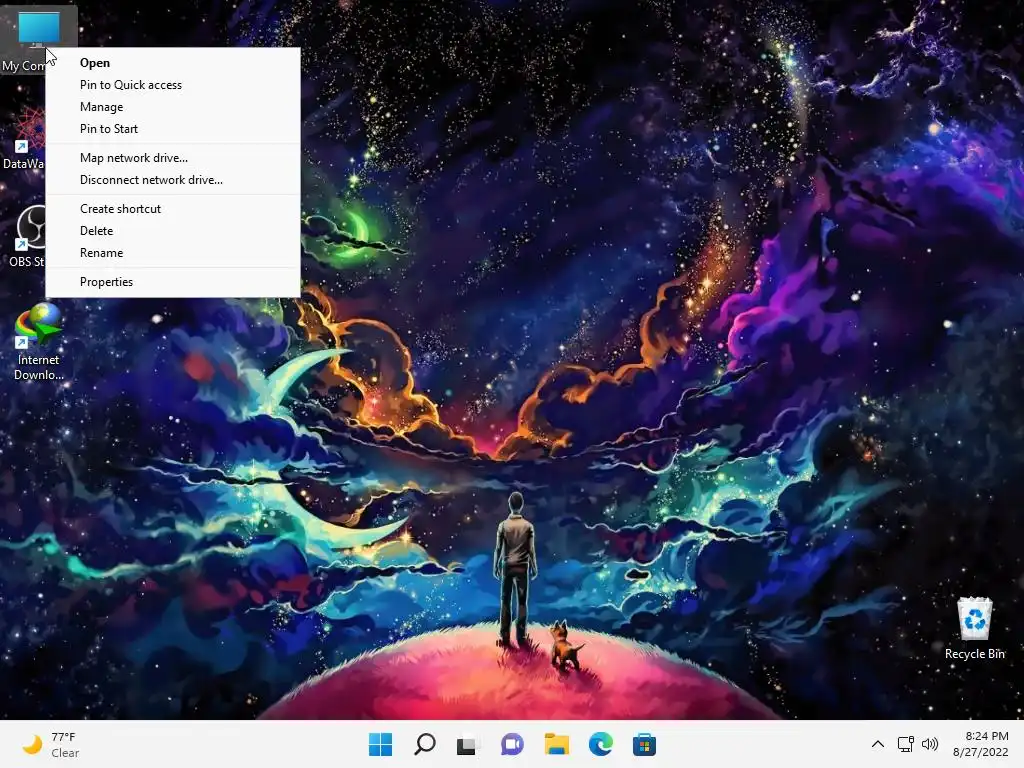Open the weather widget showing 77°F

coord(51,744)
